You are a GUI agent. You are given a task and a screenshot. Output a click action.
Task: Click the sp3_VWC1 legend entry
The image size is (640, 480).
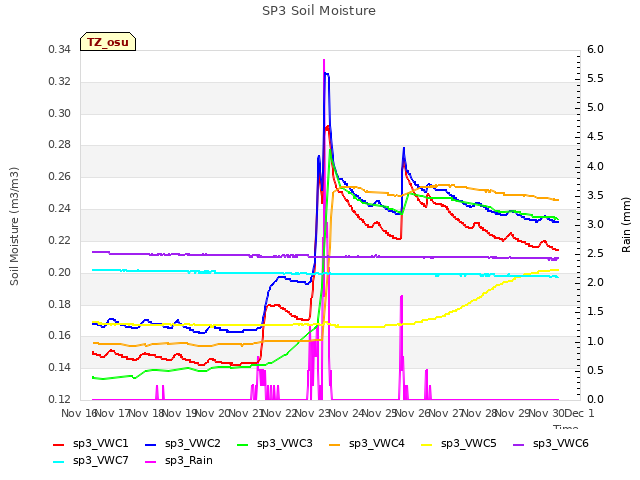click(91, 444)
